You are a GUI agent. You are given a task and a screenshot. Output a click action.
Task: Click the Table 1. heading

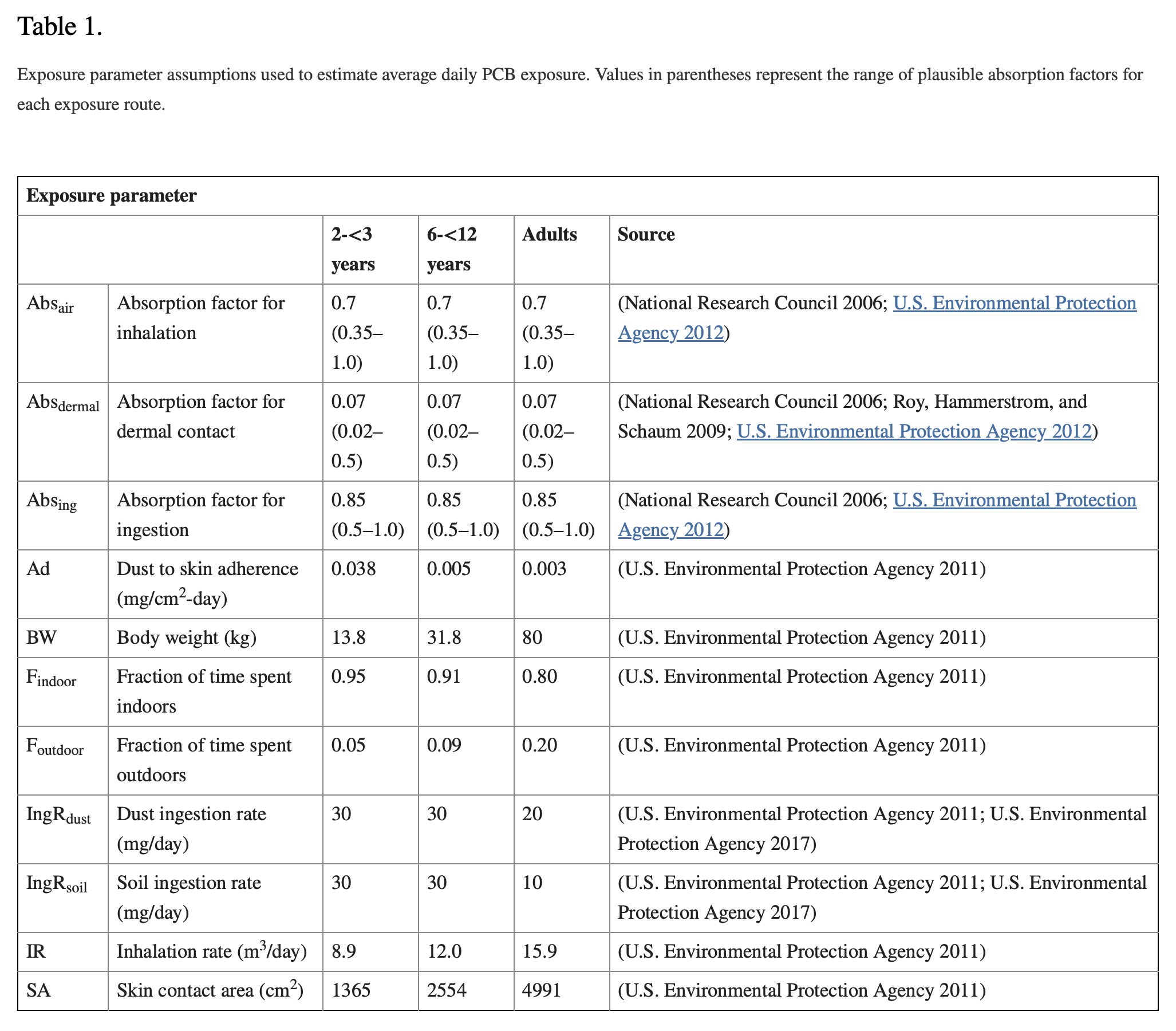(x=60, y=26)
